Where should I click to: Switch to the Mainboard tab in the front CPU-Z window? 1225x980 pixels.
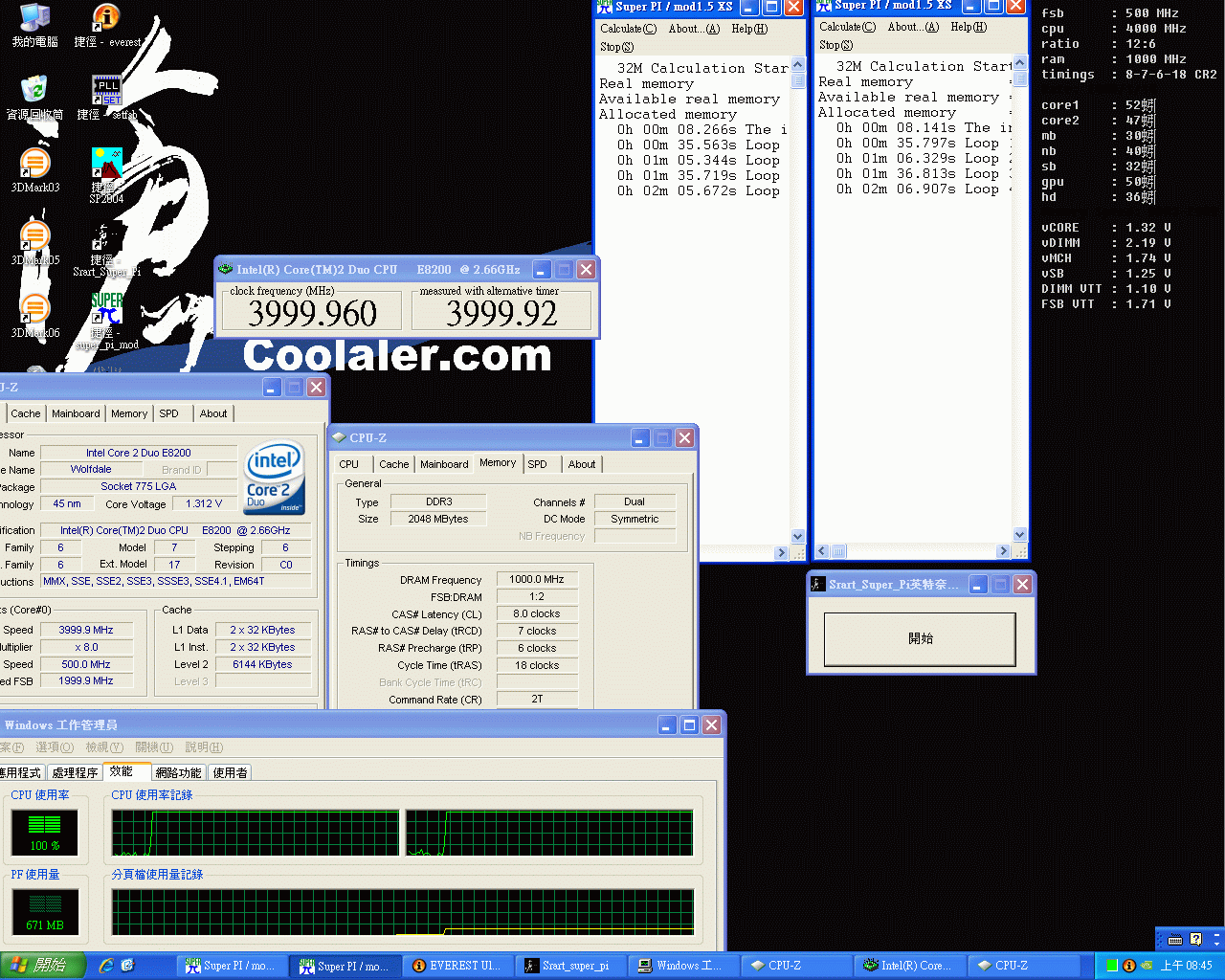tap(444, 464)
